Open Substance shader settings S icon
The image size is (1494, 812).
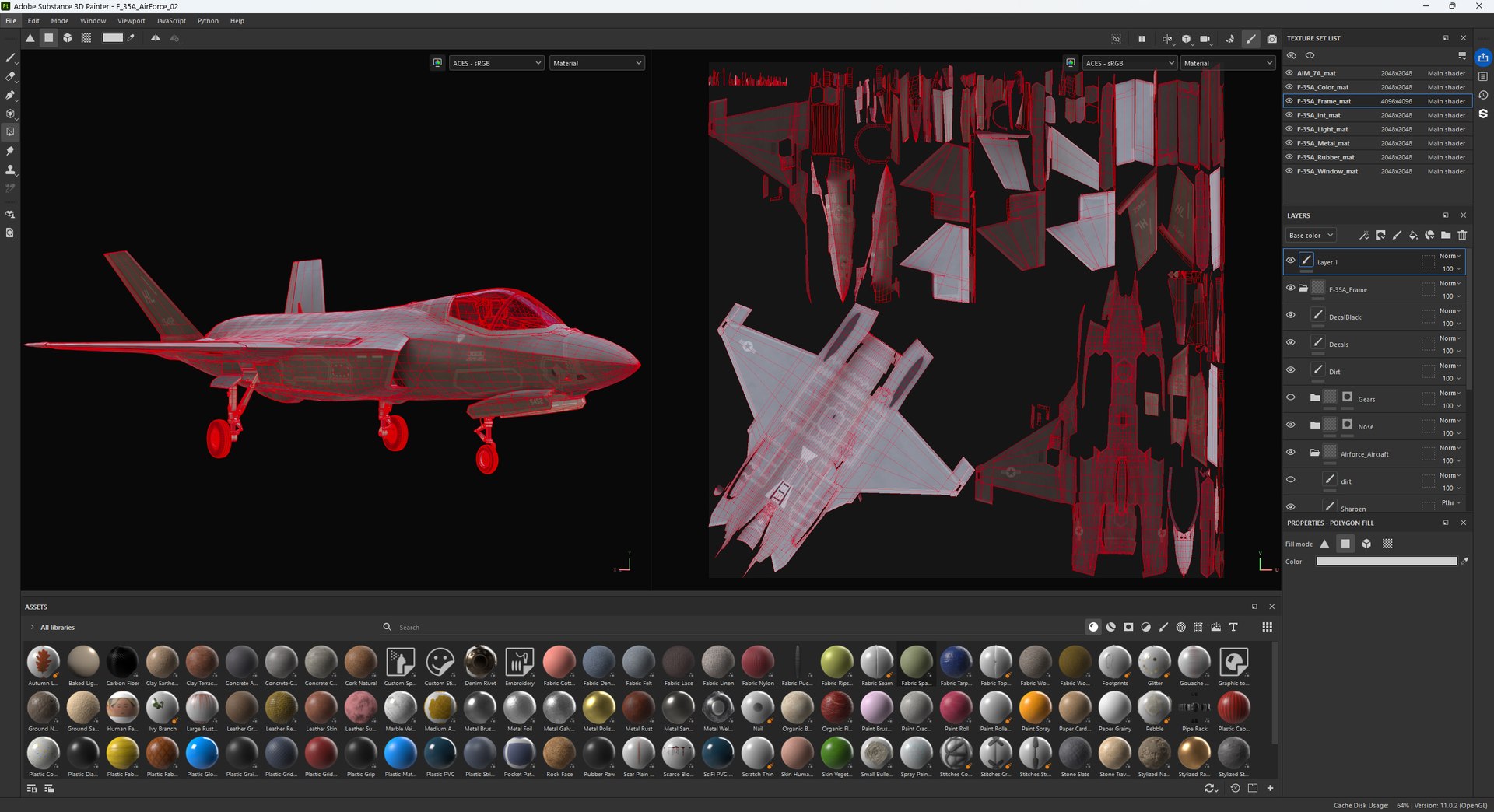click(1483, 114)
